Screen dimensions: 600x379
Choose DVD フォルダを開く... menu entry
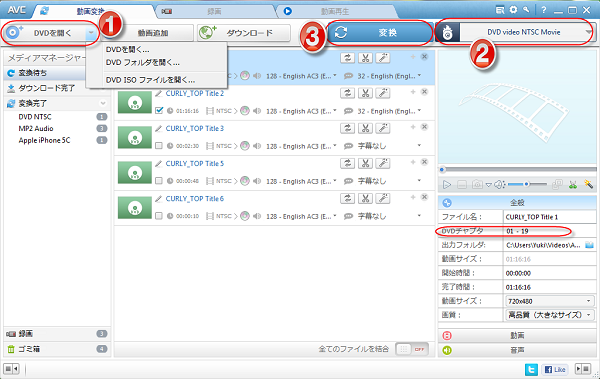[x=143, y=62]
